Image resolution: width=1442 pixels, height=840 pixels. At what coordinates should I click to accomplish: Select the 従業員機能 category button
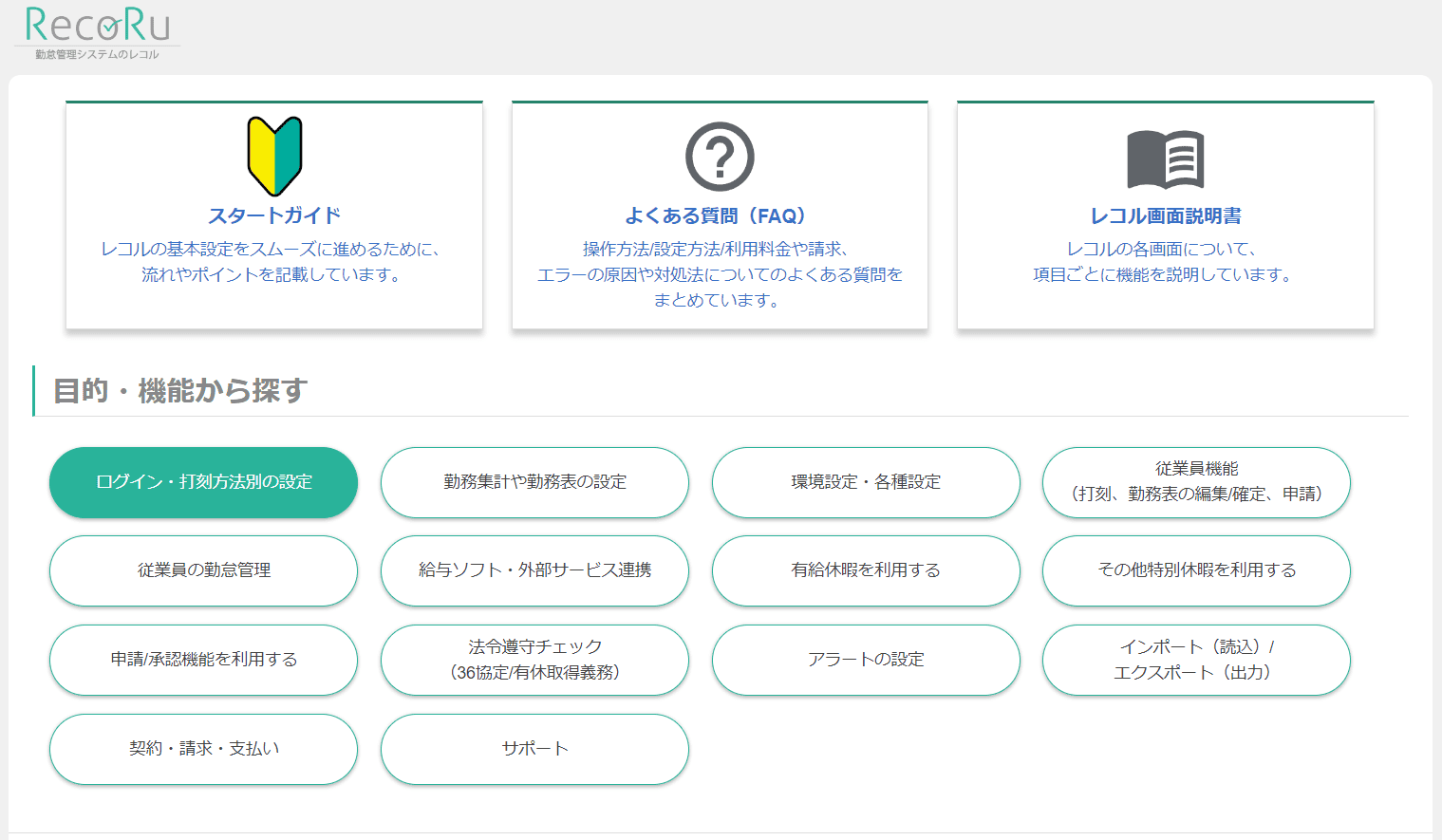click(x=1196, y=482)
